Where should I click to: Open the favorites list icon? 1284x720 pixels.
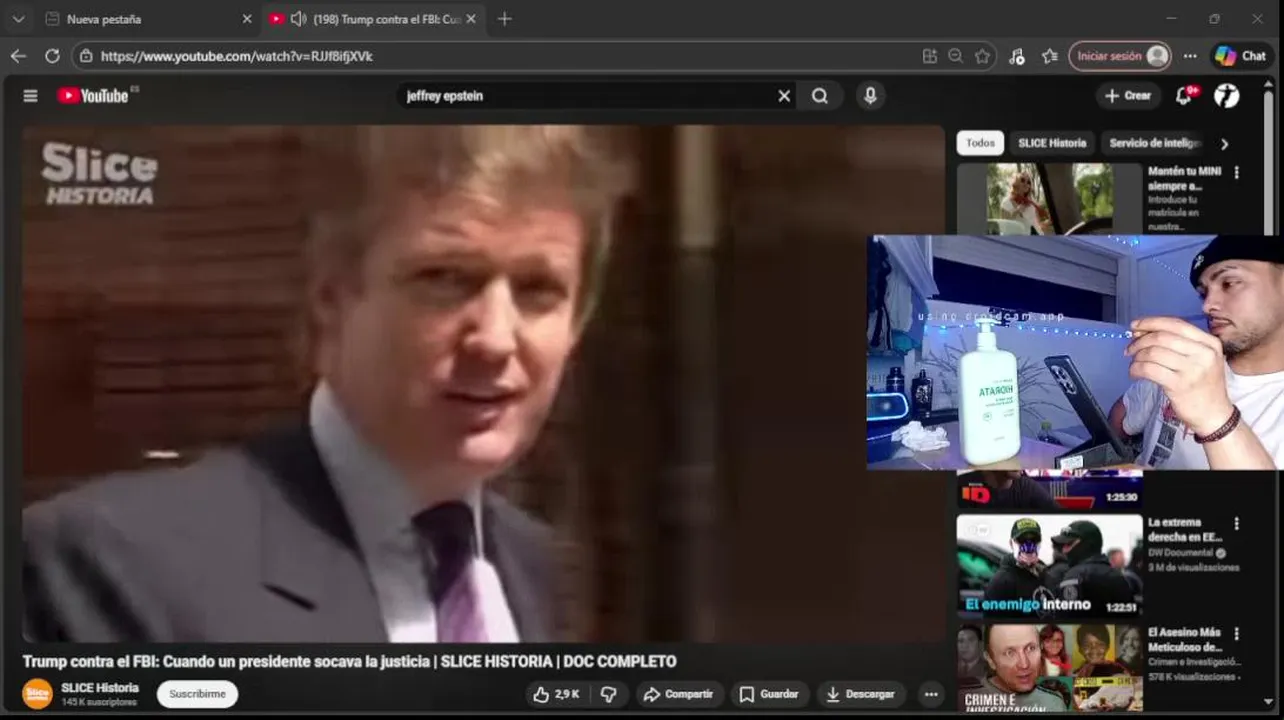1049,56
